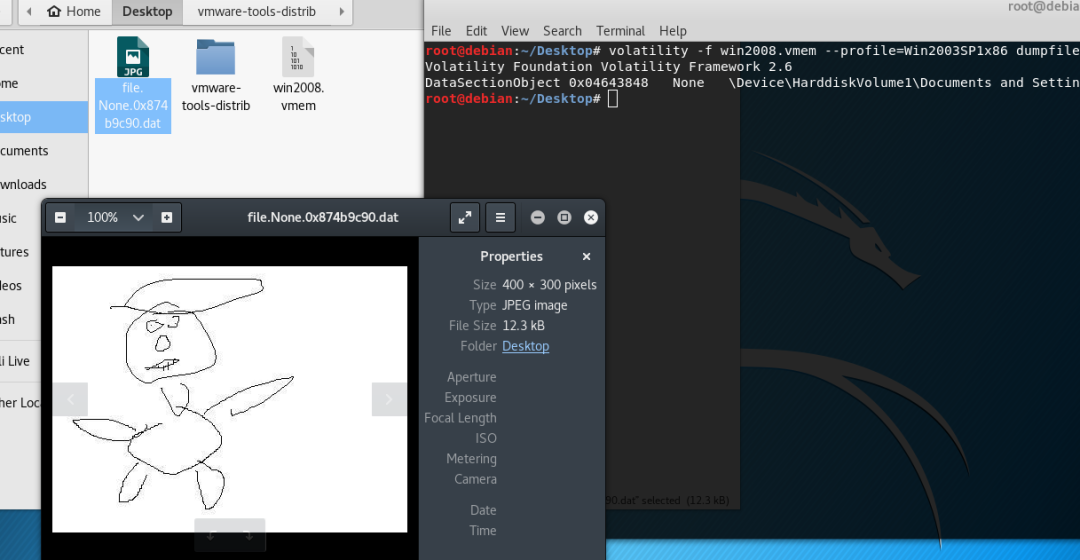Open the Desktop folder link in Properties
The width and height of the screenshot is (1080, 560).
click(x=526, y=346)
